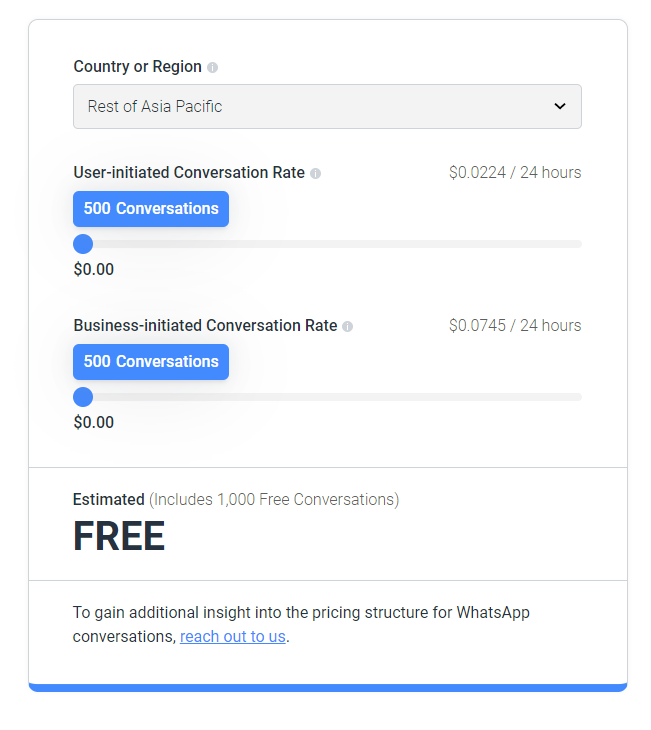Click the Estimated heading text
Viewport: 651px width, 730px height.
point(109,500)
